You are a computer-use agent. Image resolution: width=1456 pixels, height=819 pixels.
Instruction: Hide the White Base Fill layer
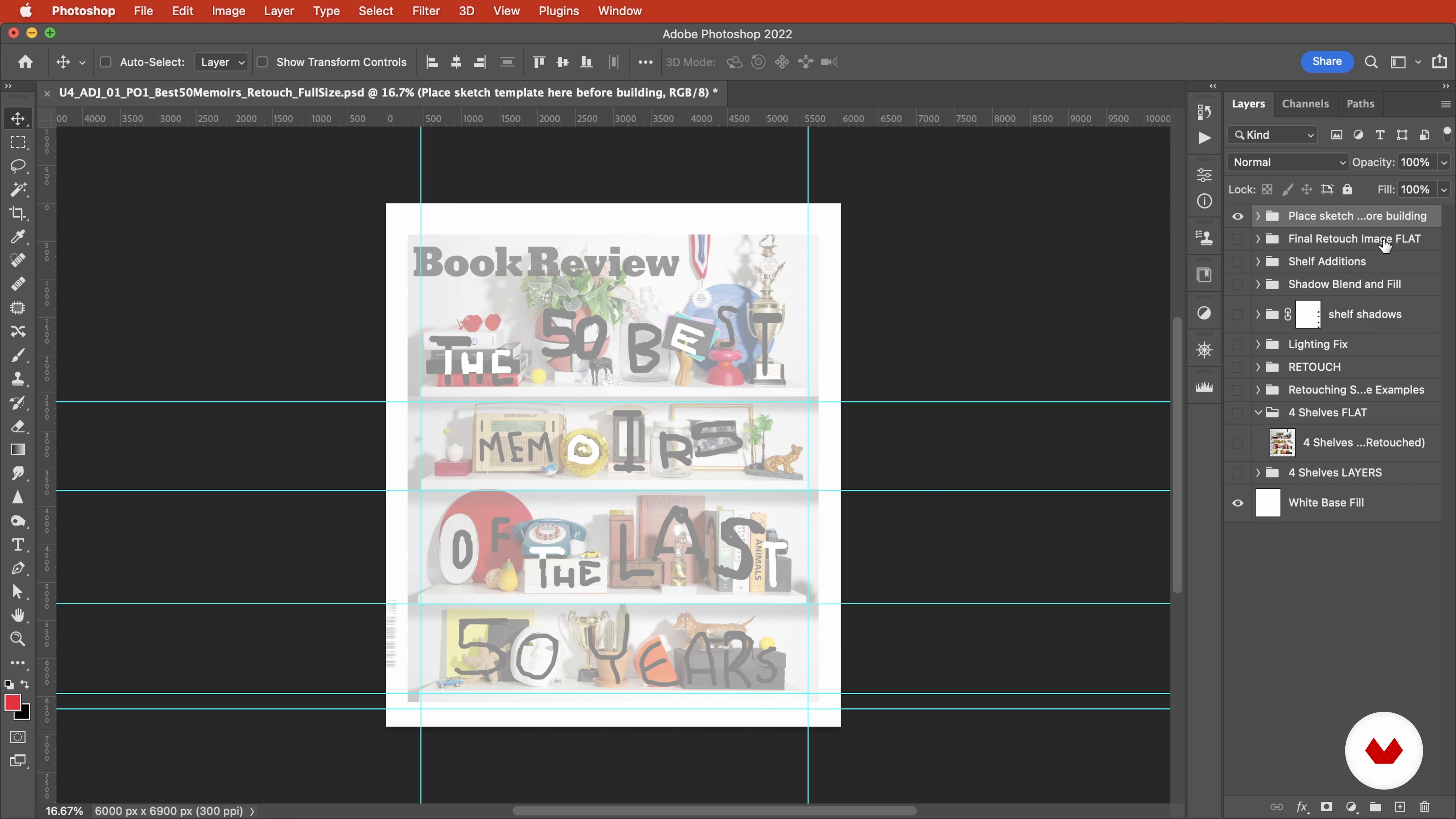coord(1238,503)
